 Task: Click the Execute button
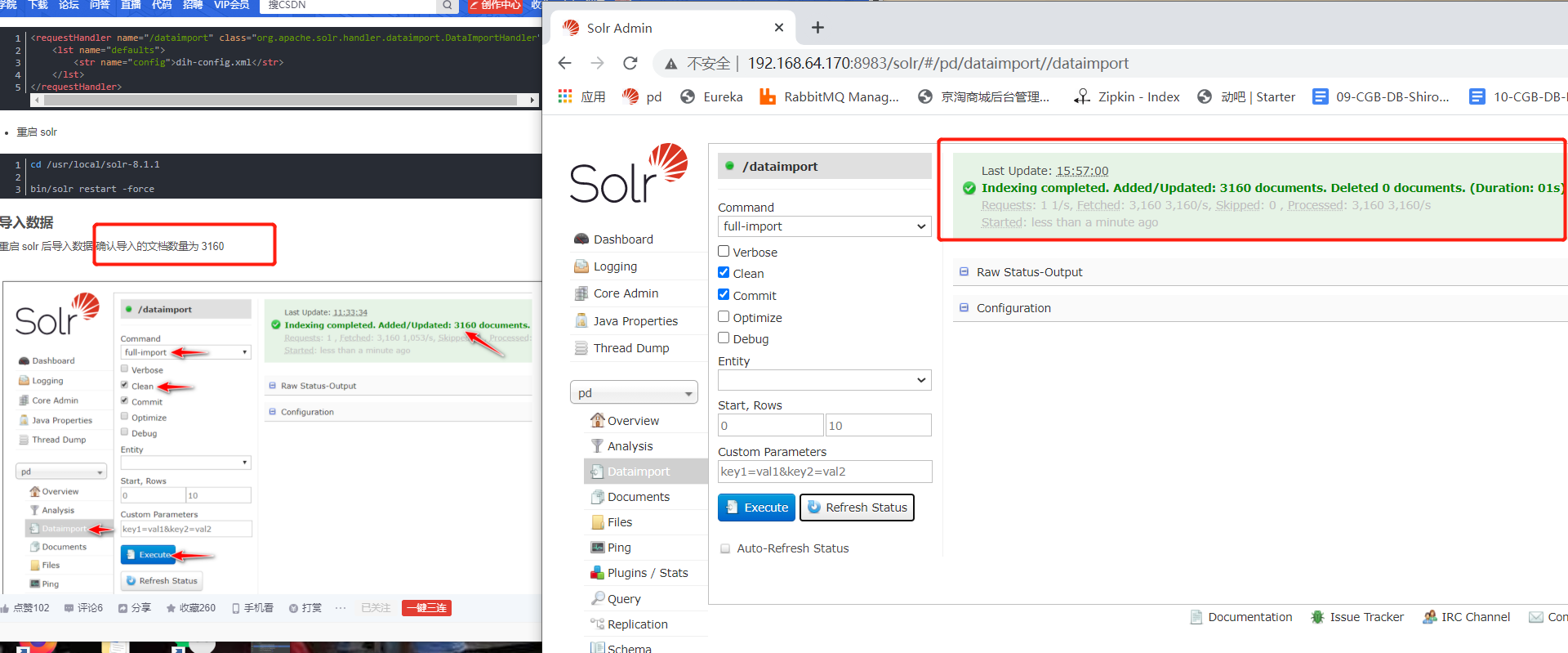757,508
